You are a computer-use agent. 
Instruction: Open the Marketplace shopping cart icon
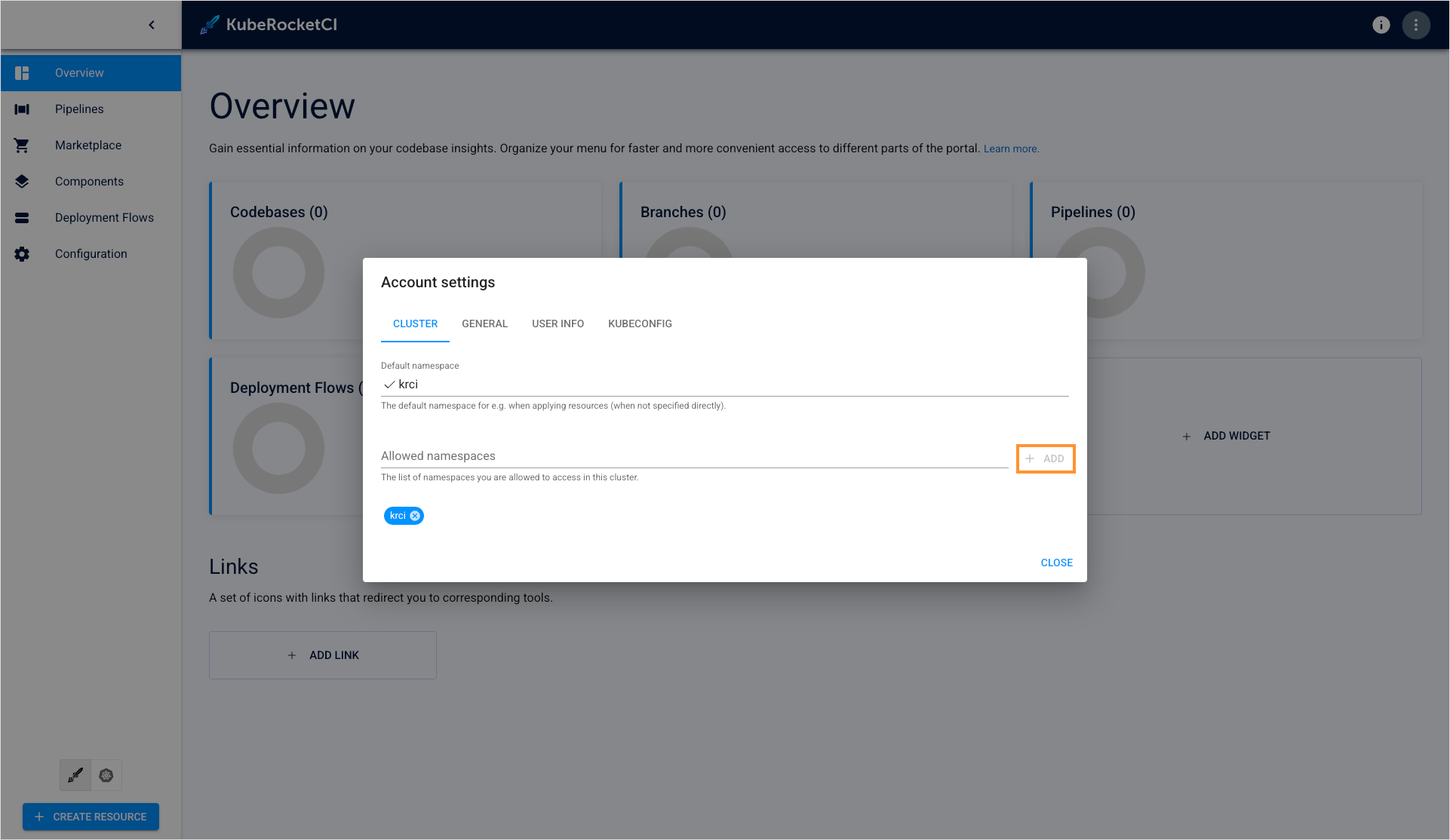tap(21, 145)
